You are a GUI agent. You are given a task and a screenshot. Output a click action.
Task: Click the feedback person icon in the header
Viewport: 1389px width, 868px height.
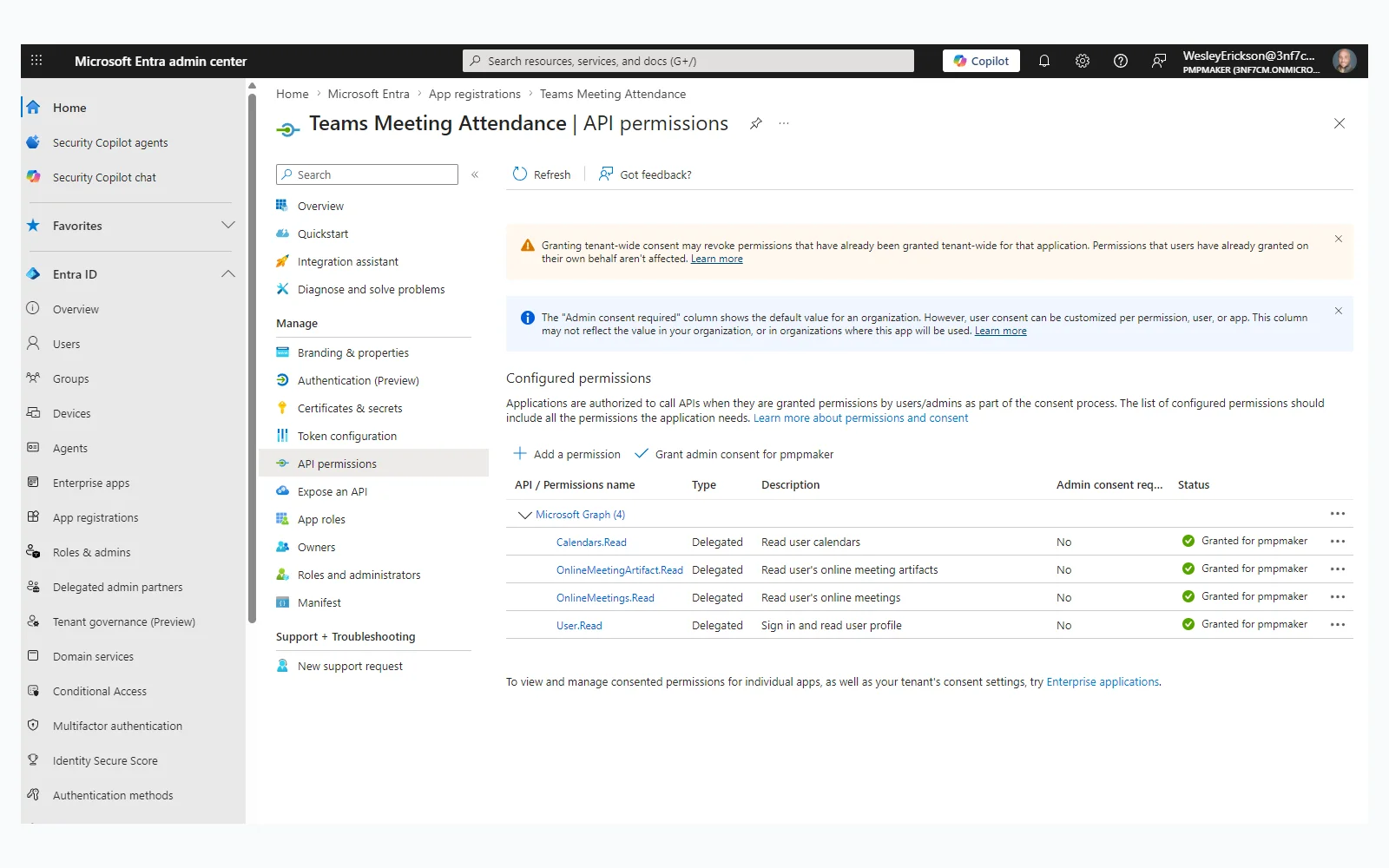click(x=1159, y=61)
